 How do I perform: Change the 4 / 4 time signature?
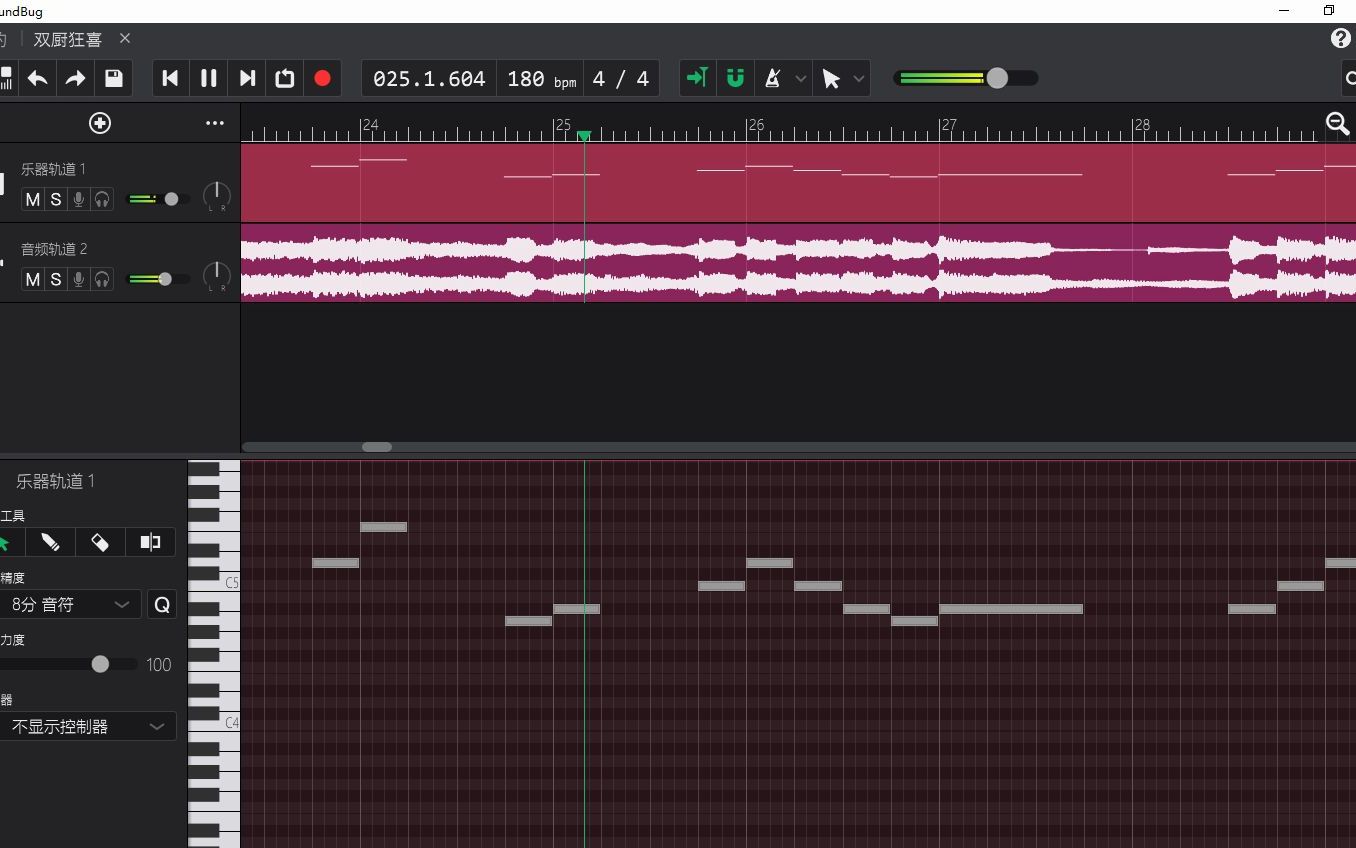pos(620,79)
